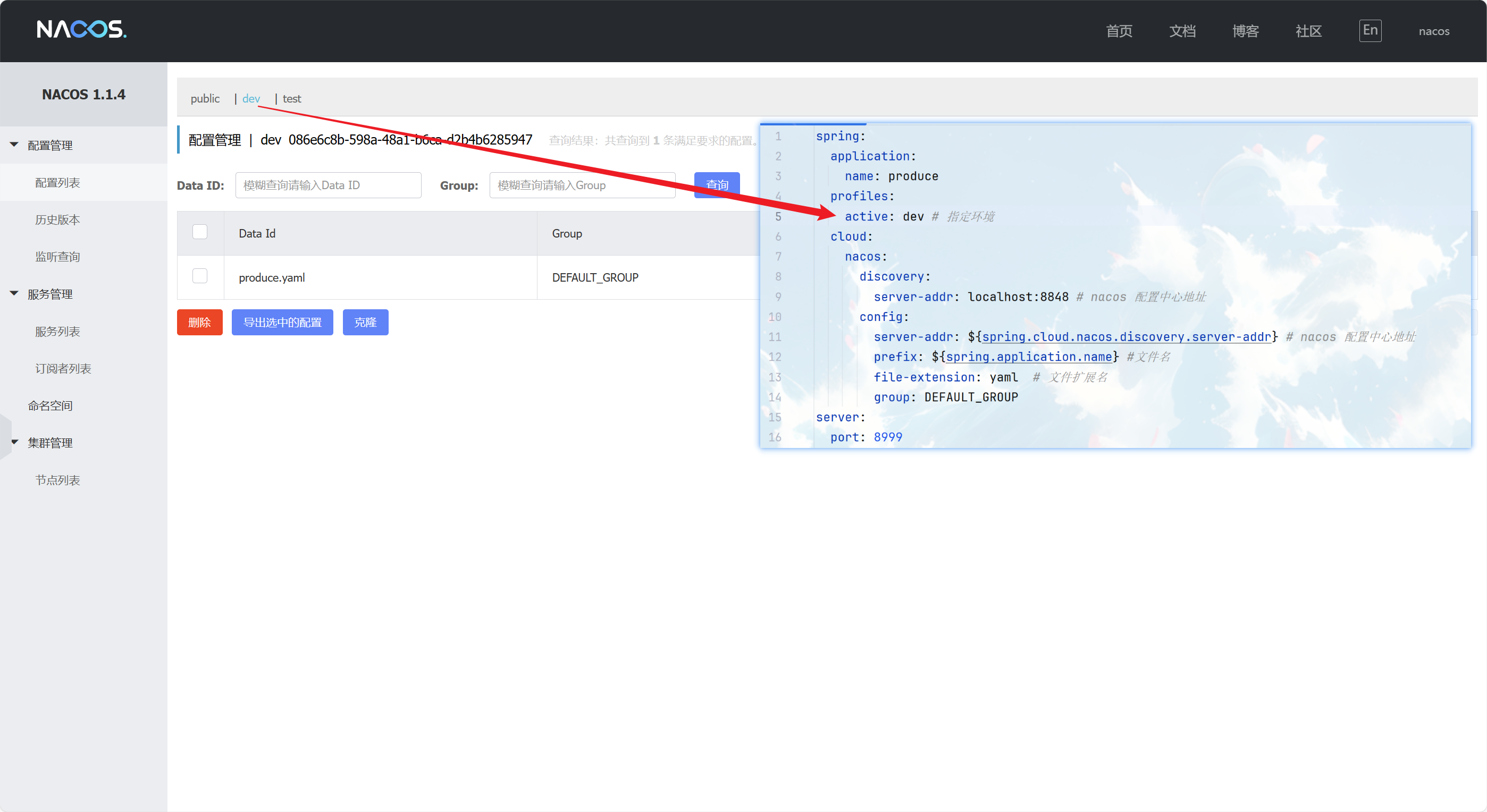Collapse the 配置管理 sidebar section arrow
Screen dimensions: 1487x812
(14, 145)
